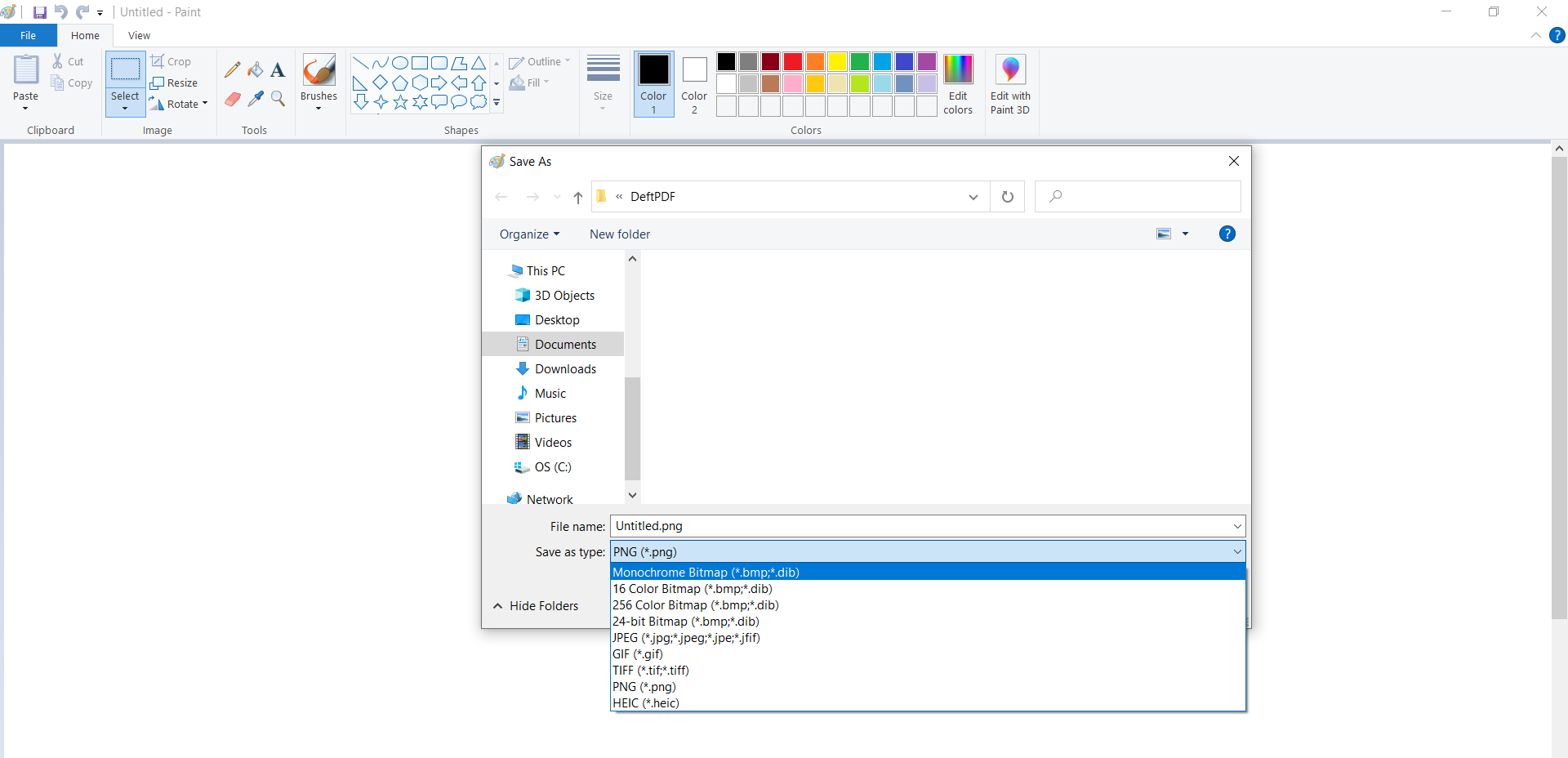Click the Crop tool
The height and width of the screenshot is (758, 1568).
(171, 61)
